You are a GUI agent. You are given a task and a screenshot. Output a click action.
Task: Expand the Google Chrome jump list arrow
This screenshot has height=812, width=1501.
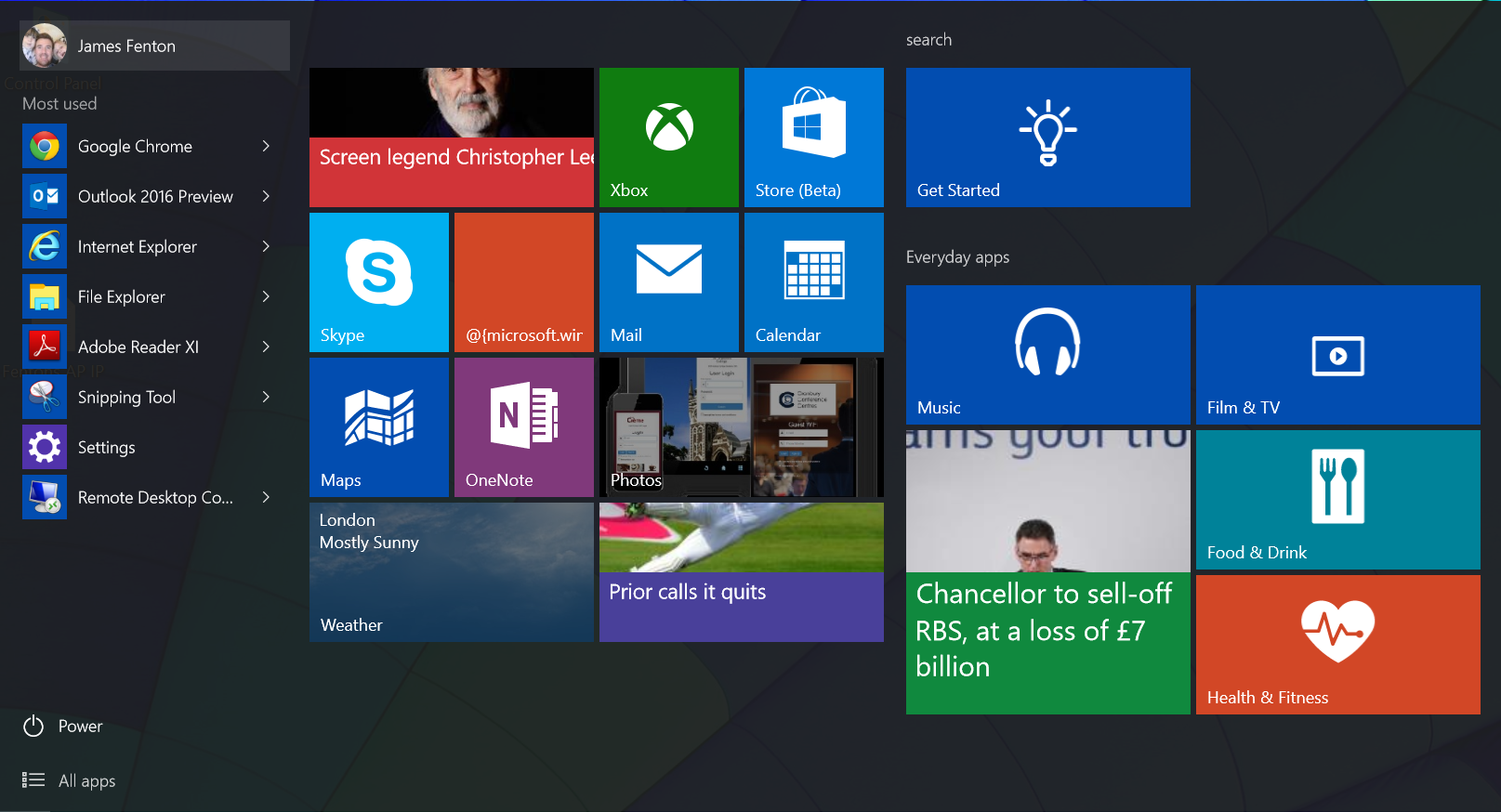click(266, 146)
